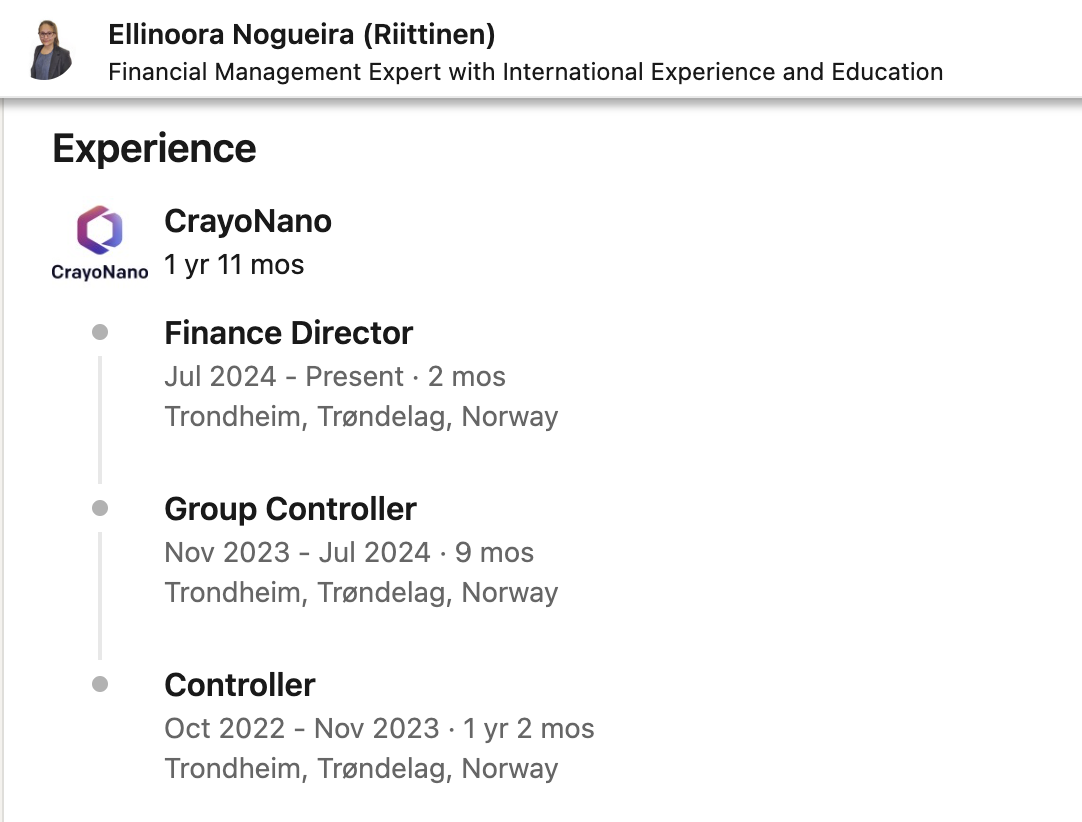Image resolution: width=1082 pixels, height=822 pixels.
Task: Click the Financial Management Expert headline text
Action: 525,72
